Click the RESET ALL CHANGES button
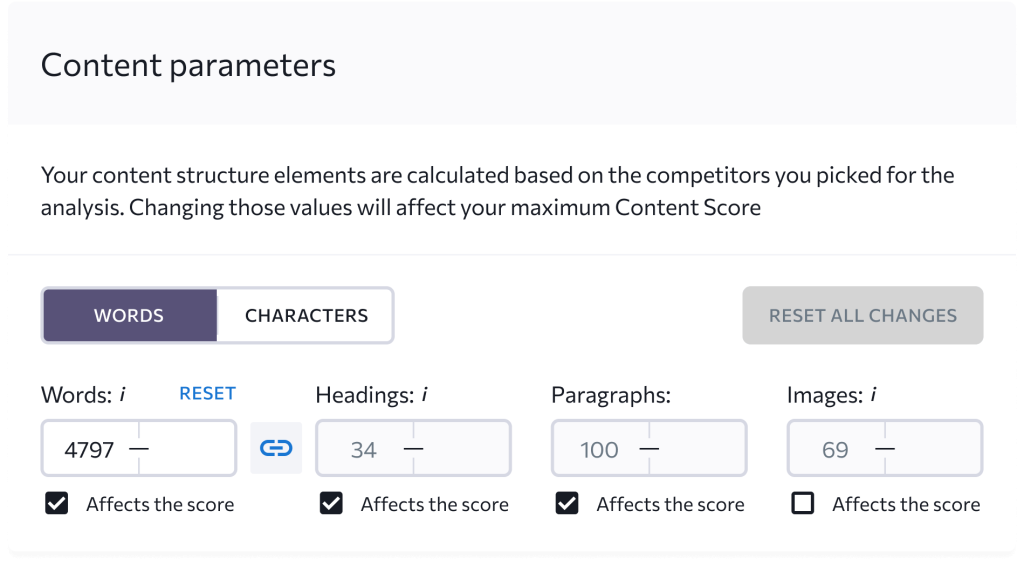The height and width of the screenshot is (566, 1024). pyautogui.click(x=863, y=315)
